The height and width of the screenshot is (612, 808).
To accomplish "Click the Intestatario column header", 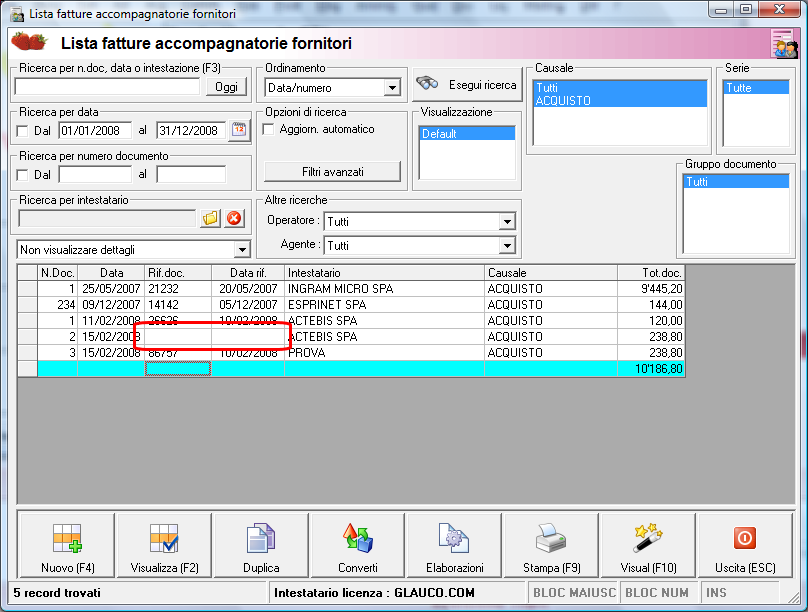I will pyautogui.click(x=384, y=273).
